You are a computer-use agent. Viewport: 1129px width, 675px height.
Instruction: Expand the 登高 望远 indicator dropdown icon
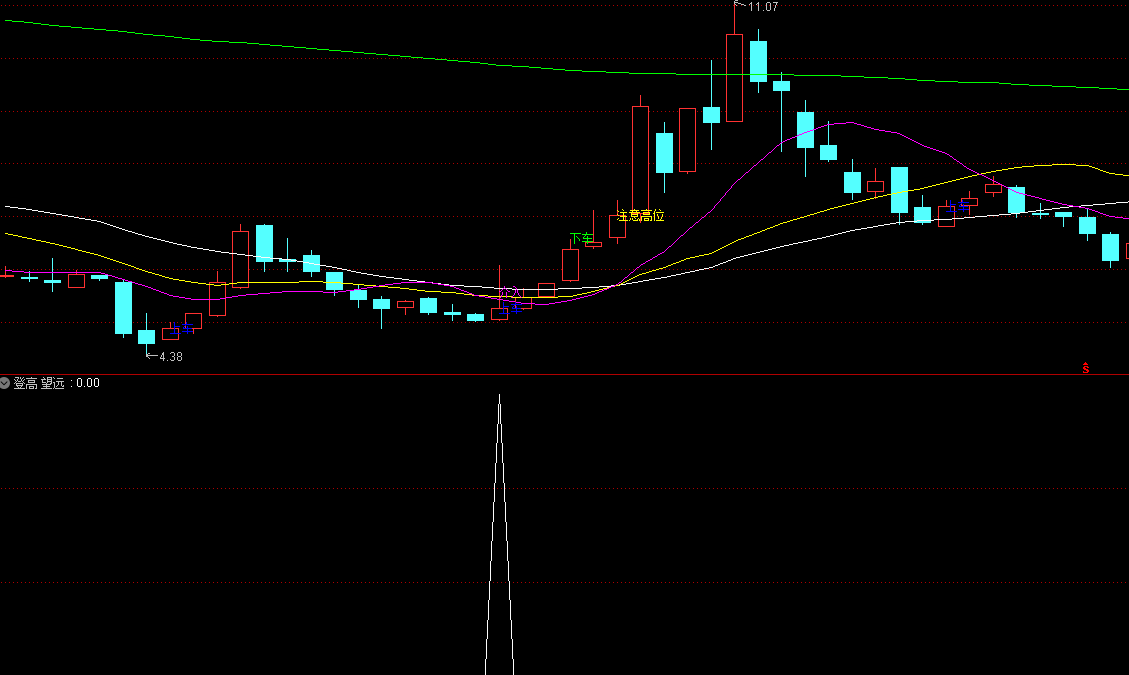[x=5, y=383]
